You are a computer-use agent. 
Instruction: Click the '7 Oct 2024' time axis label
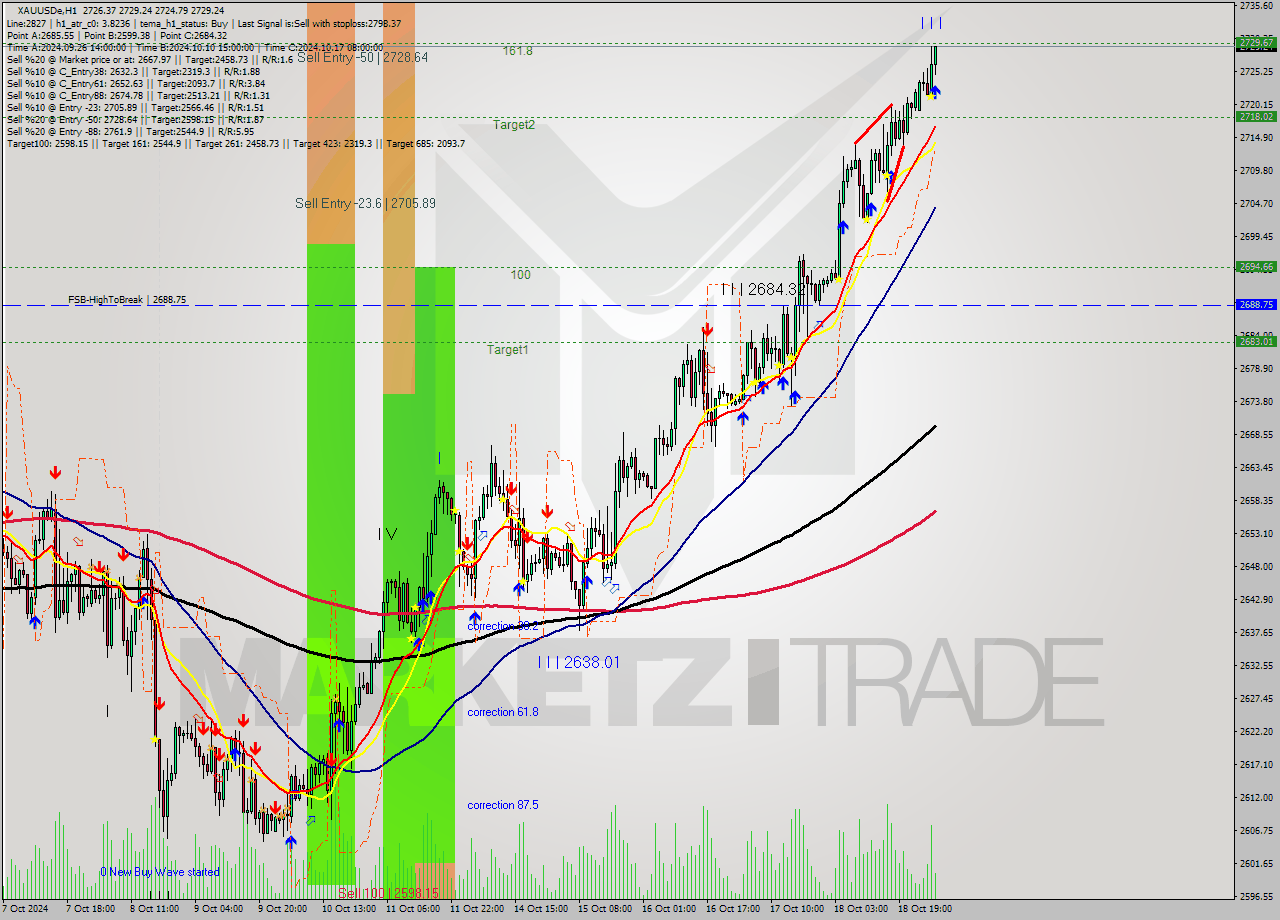25,909
